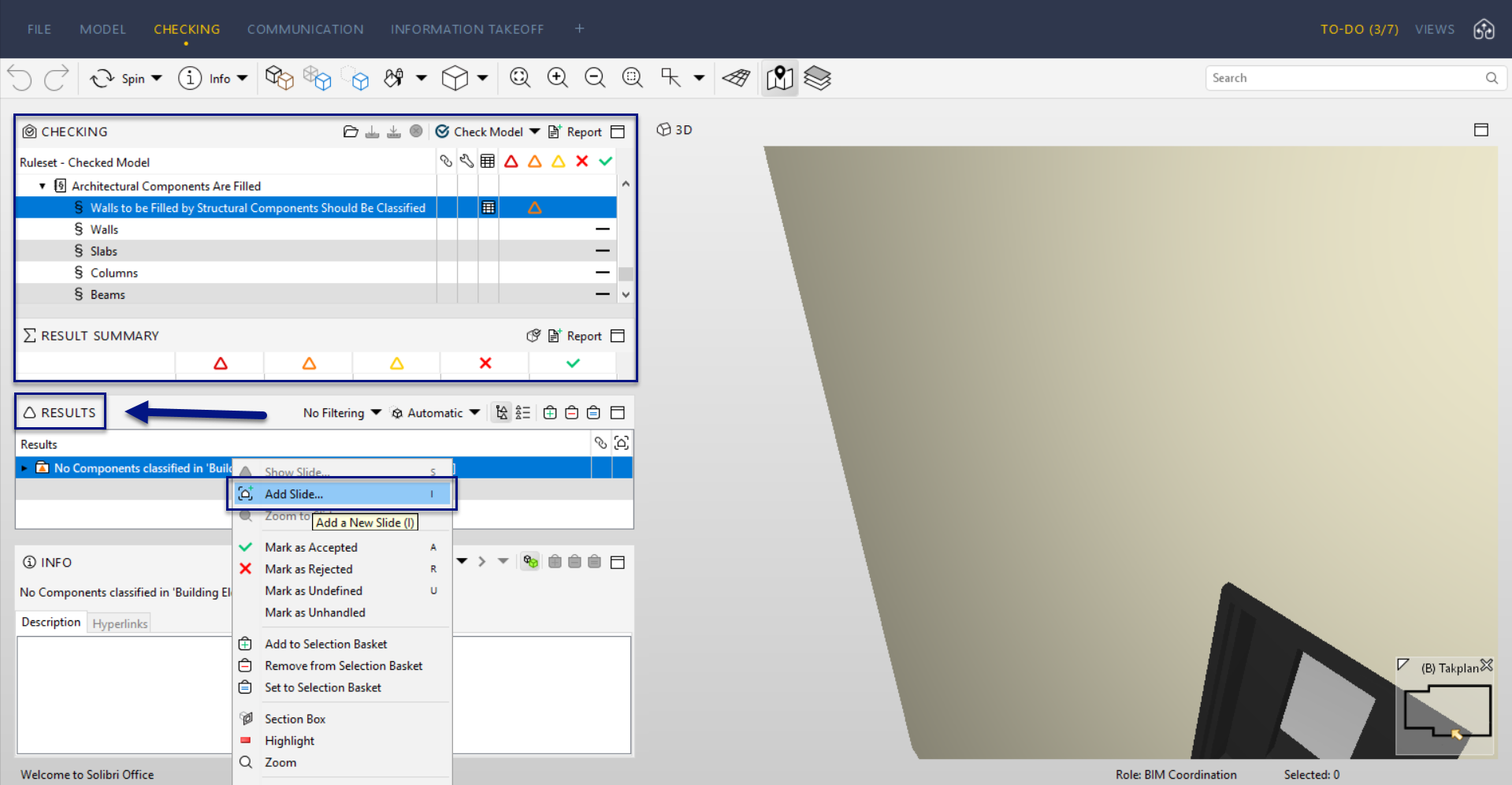1512x785 pixels.
Task: Click the zoom in magnifier
Action: click(558, 77)
